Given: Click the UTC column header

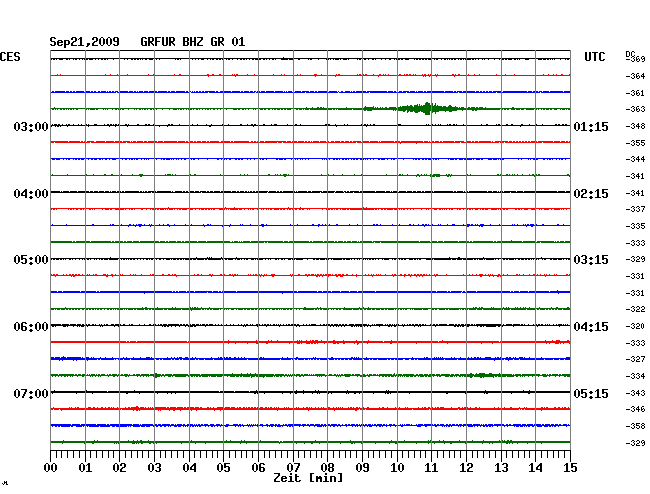Looking at the screenshot, I should 594,57.
